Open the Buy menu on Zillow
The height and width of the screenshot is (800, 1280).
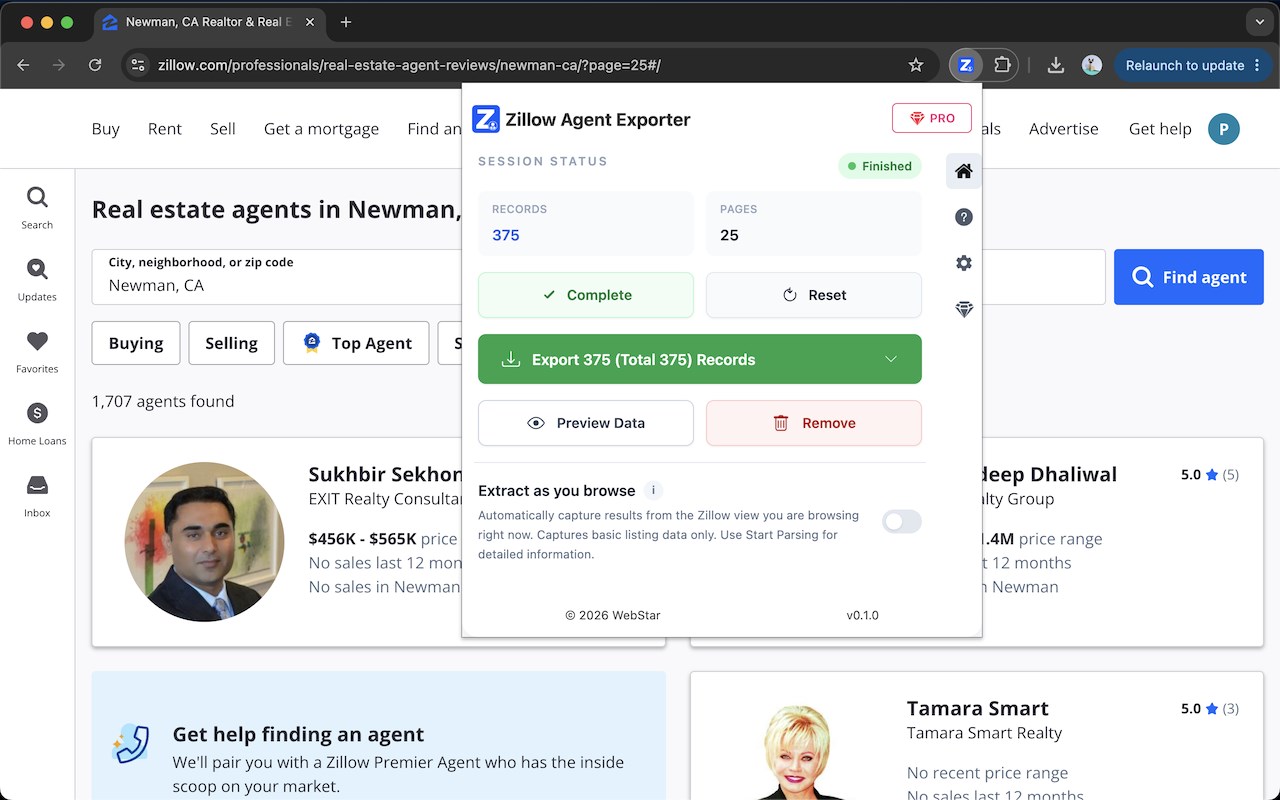(105, 129)
